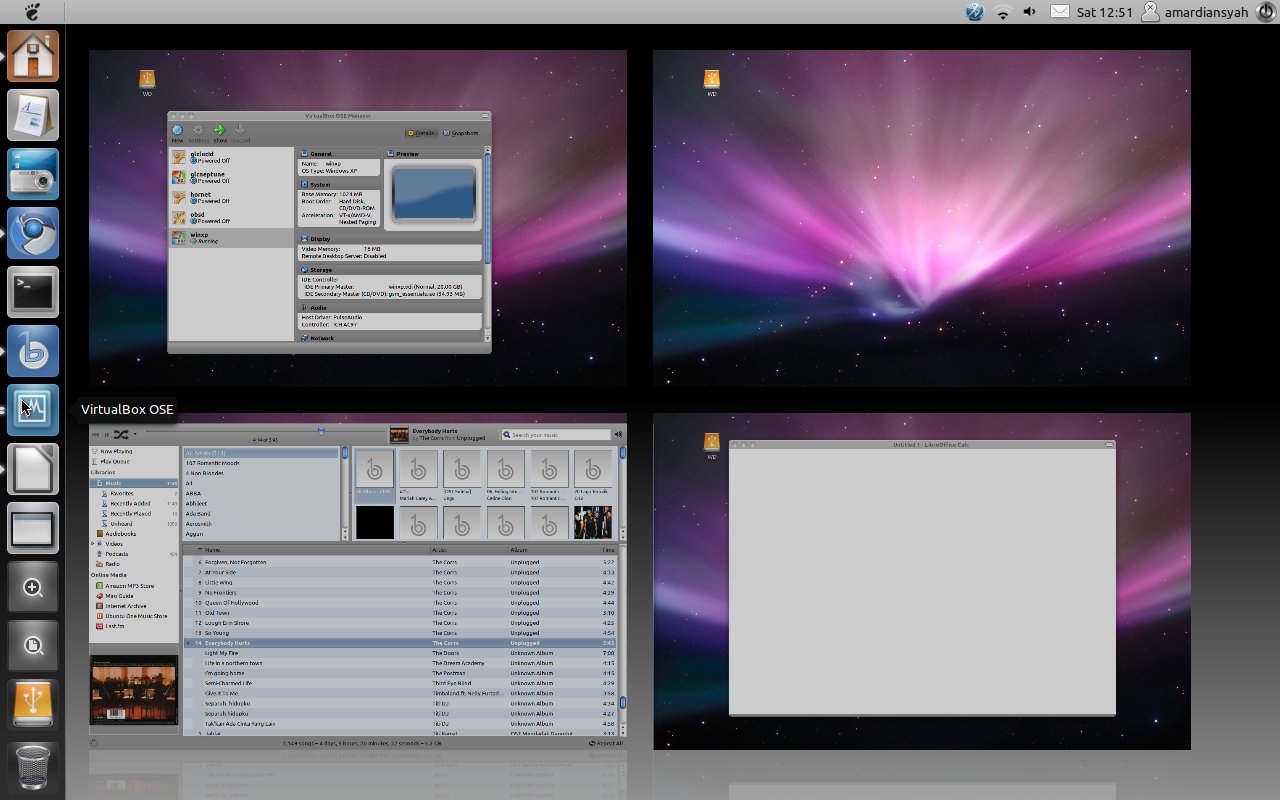This screenshot has width=1280, height=800.
Task: Click the VirtualBox details pane scrollbar
Action: 488,207
